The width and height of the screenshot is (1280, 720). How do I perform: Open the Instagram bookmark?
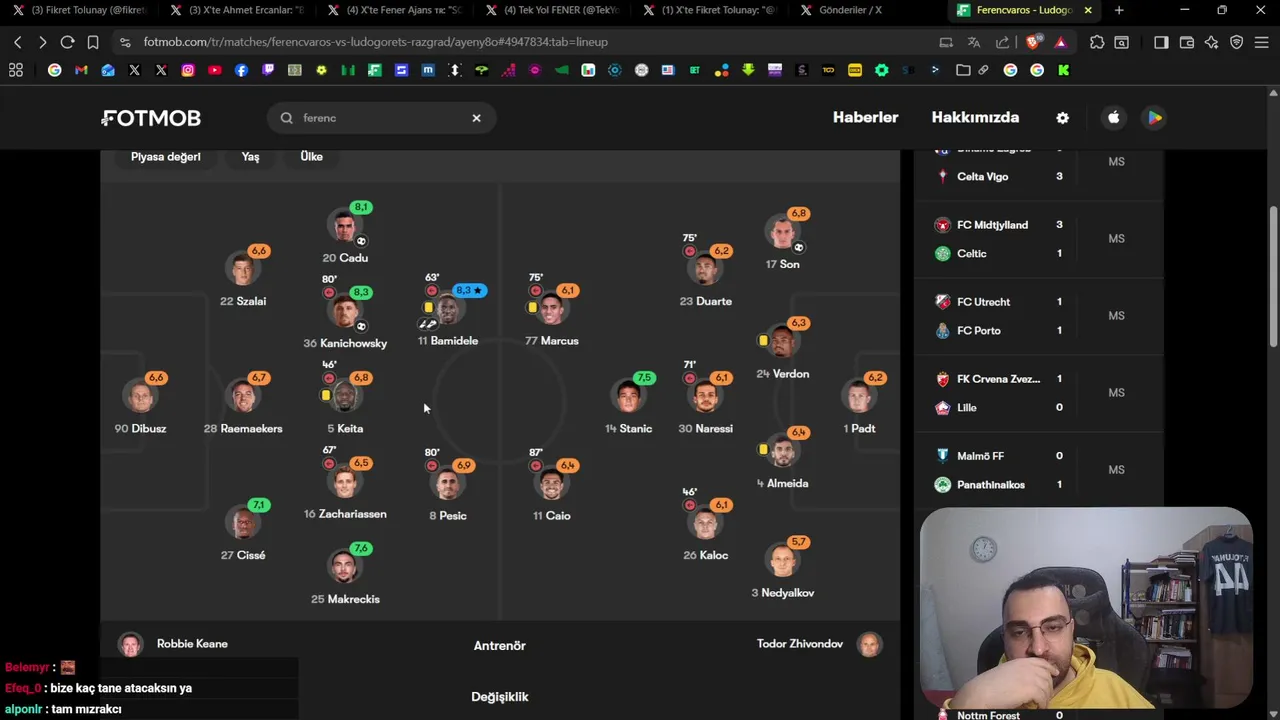point(188,70)
